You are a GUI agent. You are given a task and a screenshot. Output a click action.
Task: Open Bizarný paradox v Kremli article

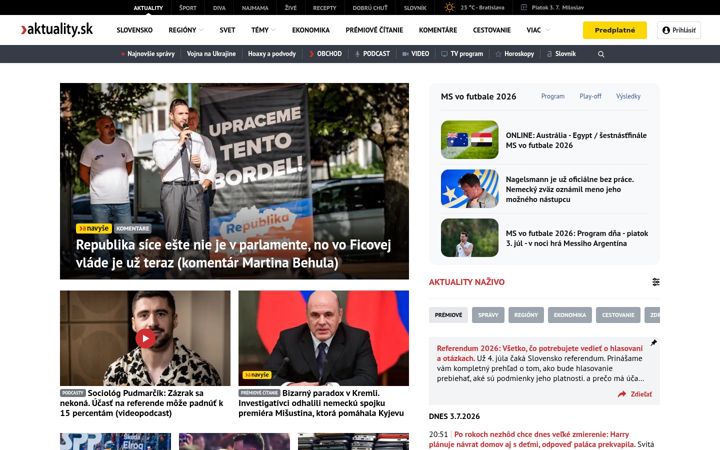[323, 403]
